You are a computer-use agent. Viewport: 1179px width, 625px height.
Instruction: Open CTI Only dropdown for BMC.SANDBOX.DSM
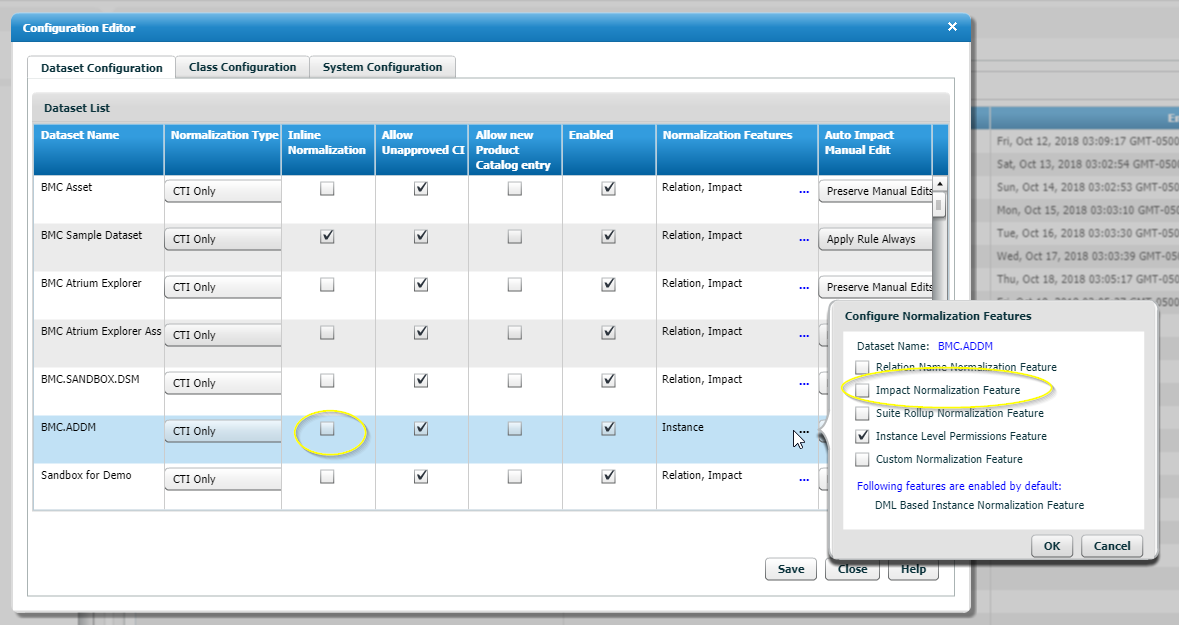coord(223,384)
